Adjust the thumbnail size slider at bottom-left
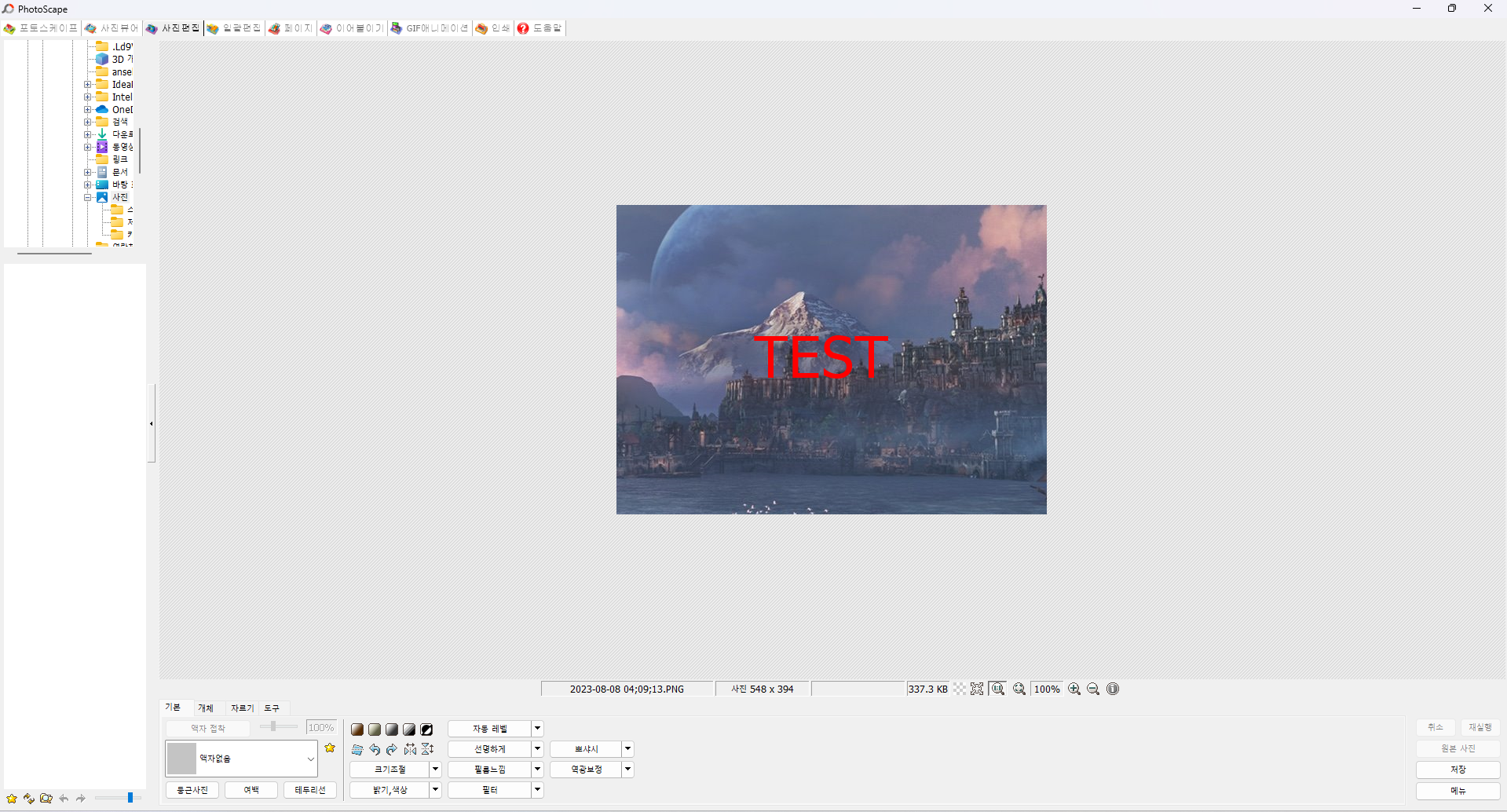 (x=117, y=798)
